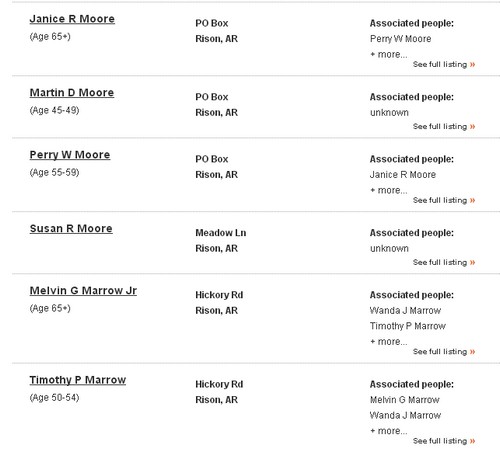Click See full listing for Janice R Moore

click(444, 64)
